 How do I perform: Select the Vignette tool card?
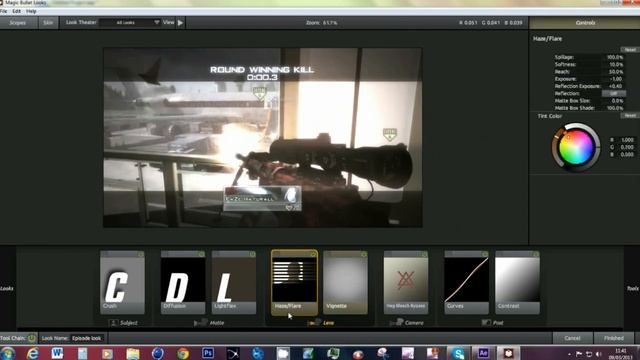tap(345, 282)
